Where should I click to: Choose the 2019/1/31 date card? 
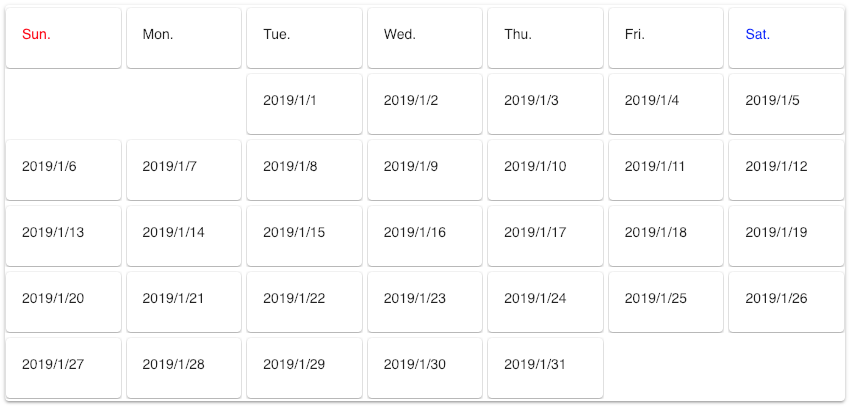point(545,368)
